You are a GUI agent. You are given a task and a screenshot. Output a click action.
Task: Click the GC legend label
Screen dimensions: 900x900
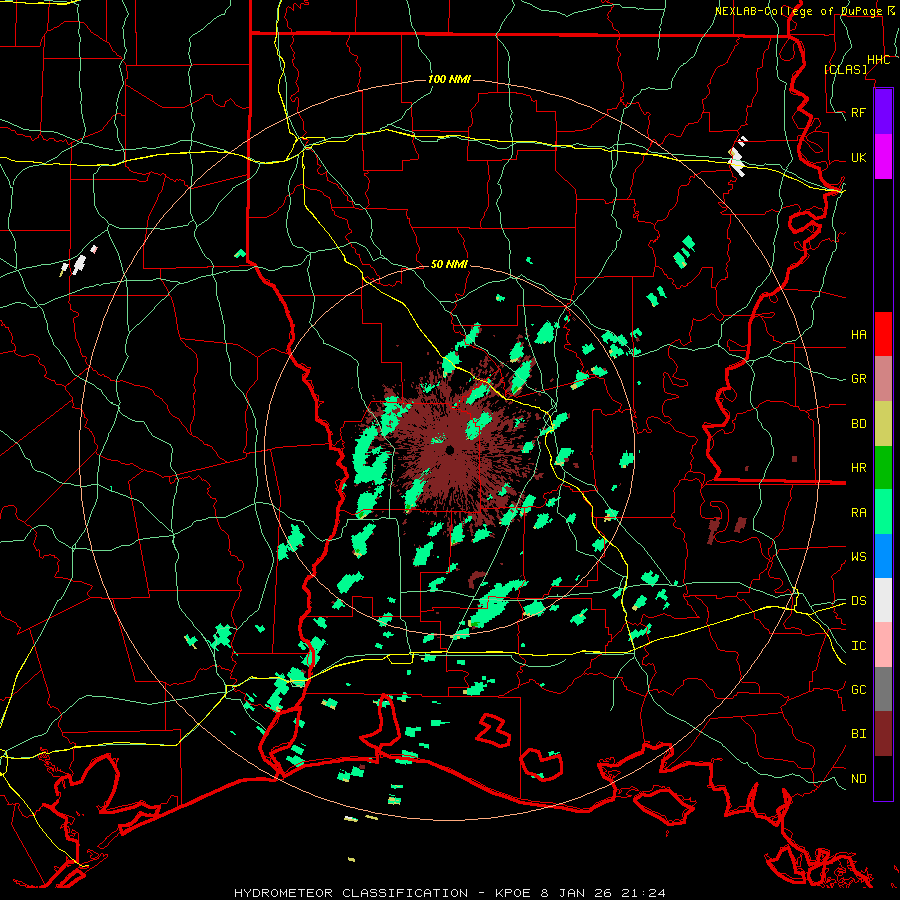point(859,689)
